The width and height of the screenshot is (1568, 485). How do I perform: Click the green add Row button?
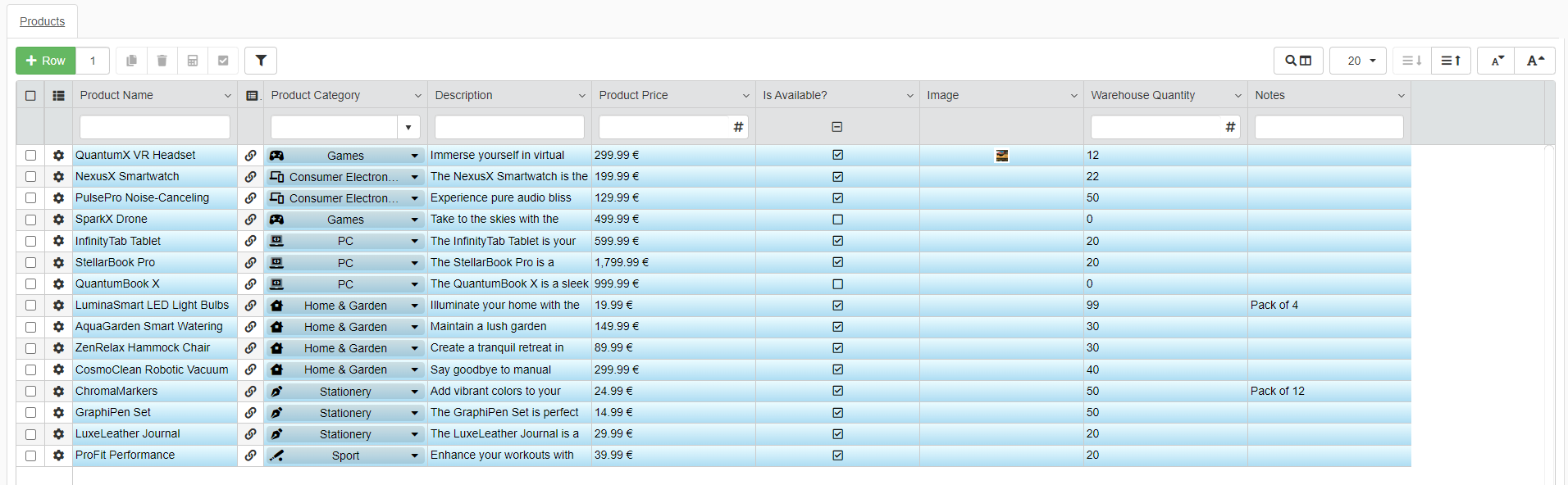coord(46,61)
